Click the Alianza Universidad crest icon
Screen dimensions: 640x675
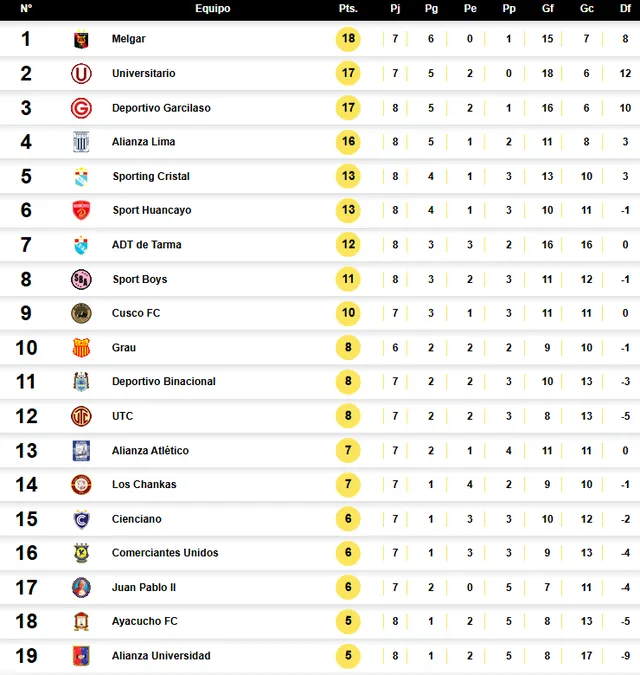pos(81,656)
